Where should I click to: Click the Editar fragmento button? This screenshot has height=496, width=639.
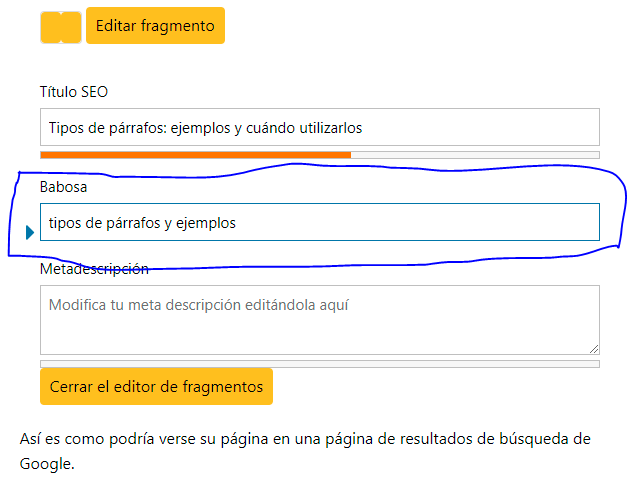point(155,26)
